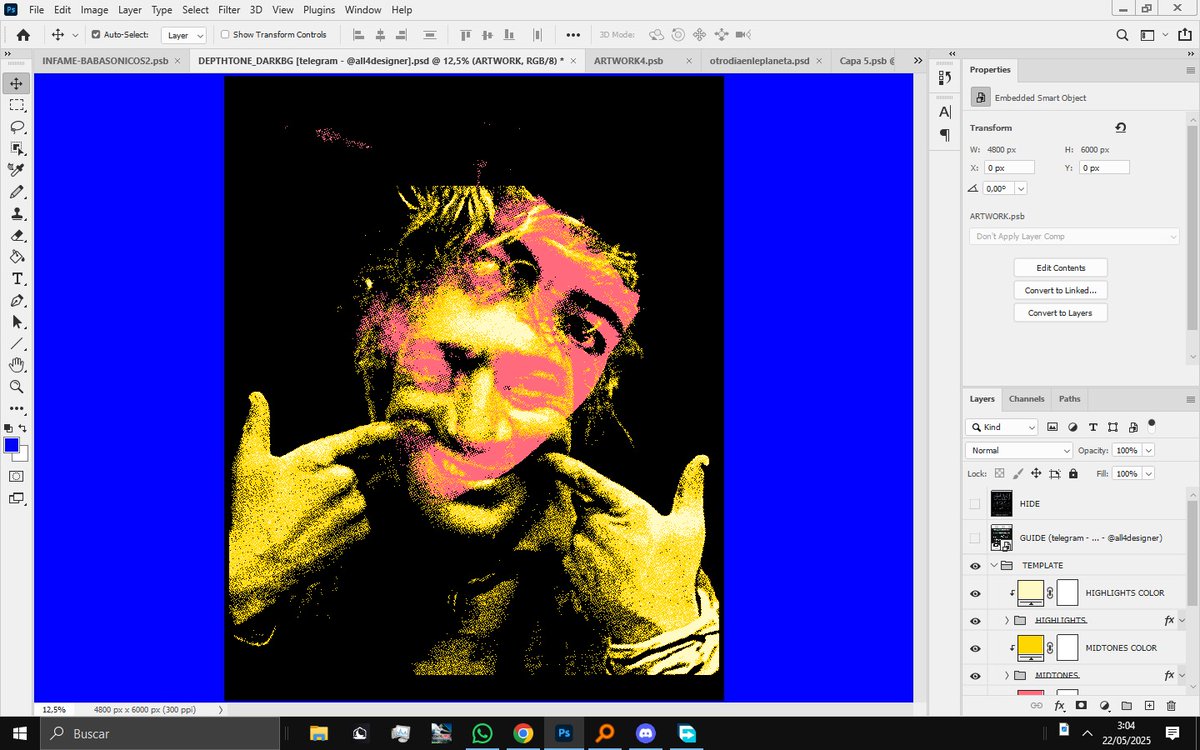Enable the Auto-Select checkbox
The image size is (1200, 750).
[x=96, y=35]
